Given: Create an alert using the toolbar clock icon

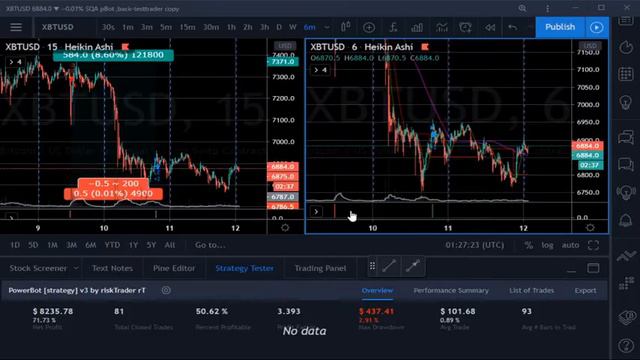Looking at the screenshot, I should pos(465,27).
